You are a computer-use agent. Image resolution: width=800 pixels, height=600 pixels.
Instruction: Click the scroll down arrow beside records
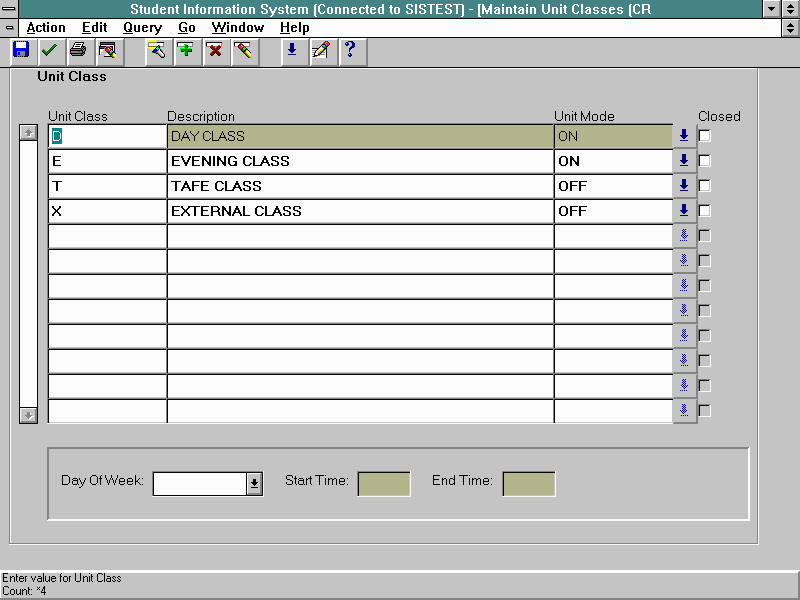[28, 414]
